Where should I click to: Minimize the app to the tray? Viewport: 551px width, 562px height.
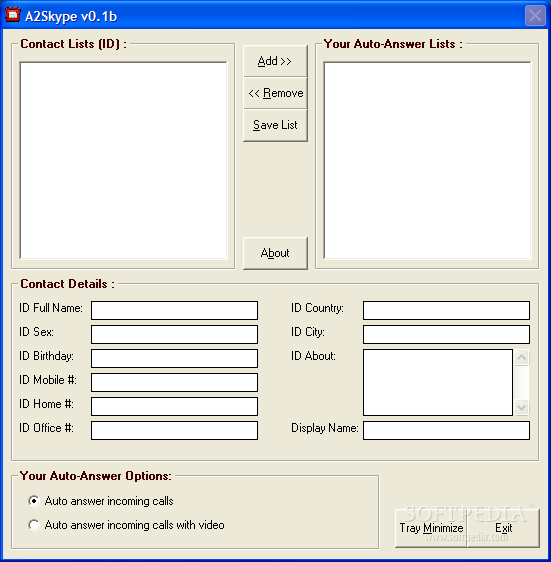(431, 528)
